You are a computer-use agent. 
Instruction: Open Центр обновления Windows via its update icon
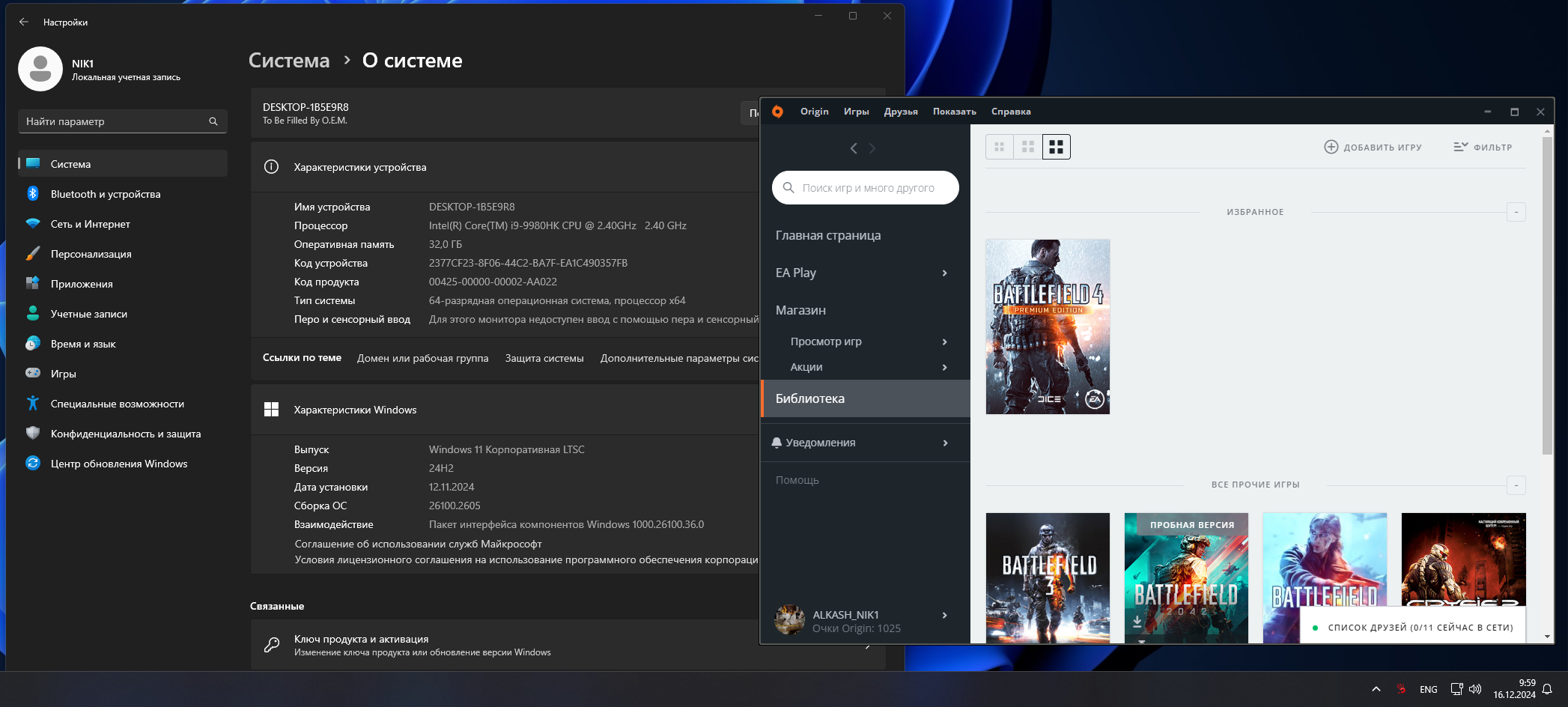point(33,464)
